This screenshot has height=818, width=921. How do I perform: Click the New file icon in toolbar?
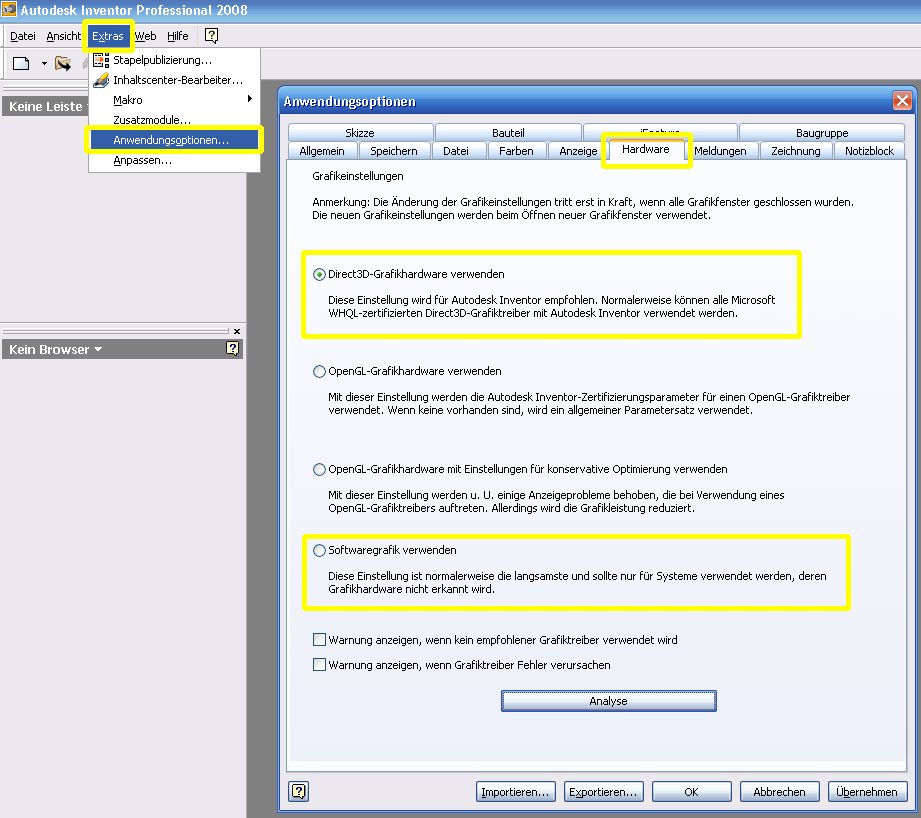21,63
